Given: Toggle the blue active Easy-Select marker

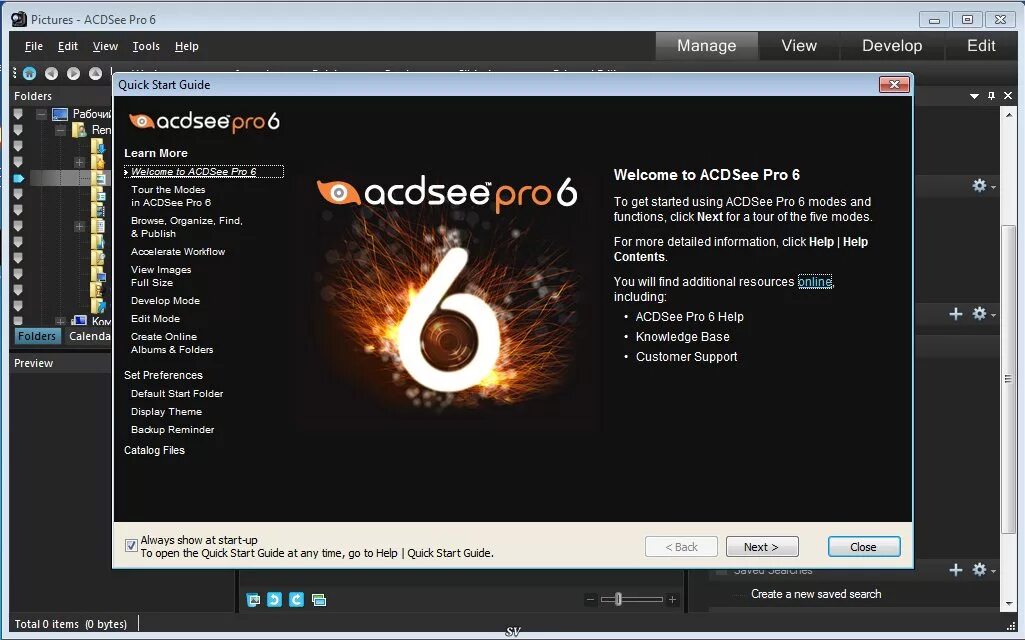Looking at the screenshot, I should coord(18,178).
